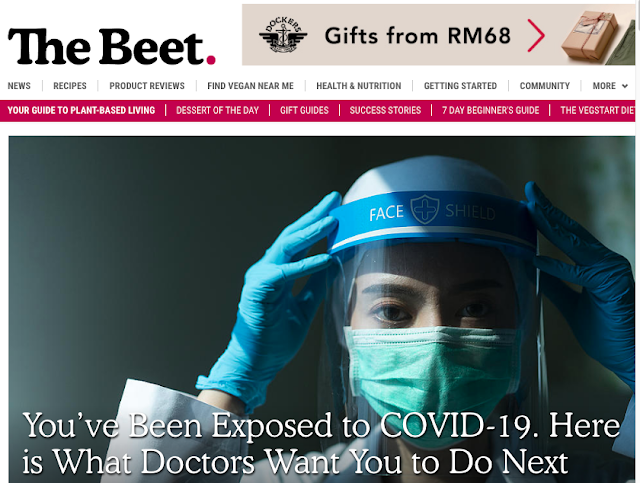Image resolution: width=640 pixels, height=483 pixels.
Task: Select 7 DAY BEGINNER'S GUIDE link
Action: (491, 110)
